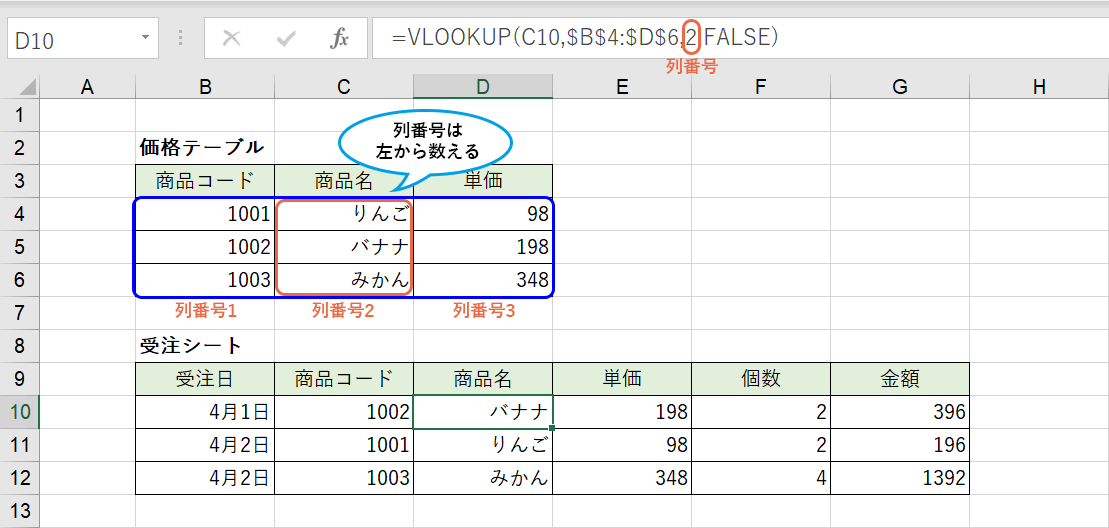Open Insert Function fx dialog
The image size is (1109, 528).
(340, 39)
